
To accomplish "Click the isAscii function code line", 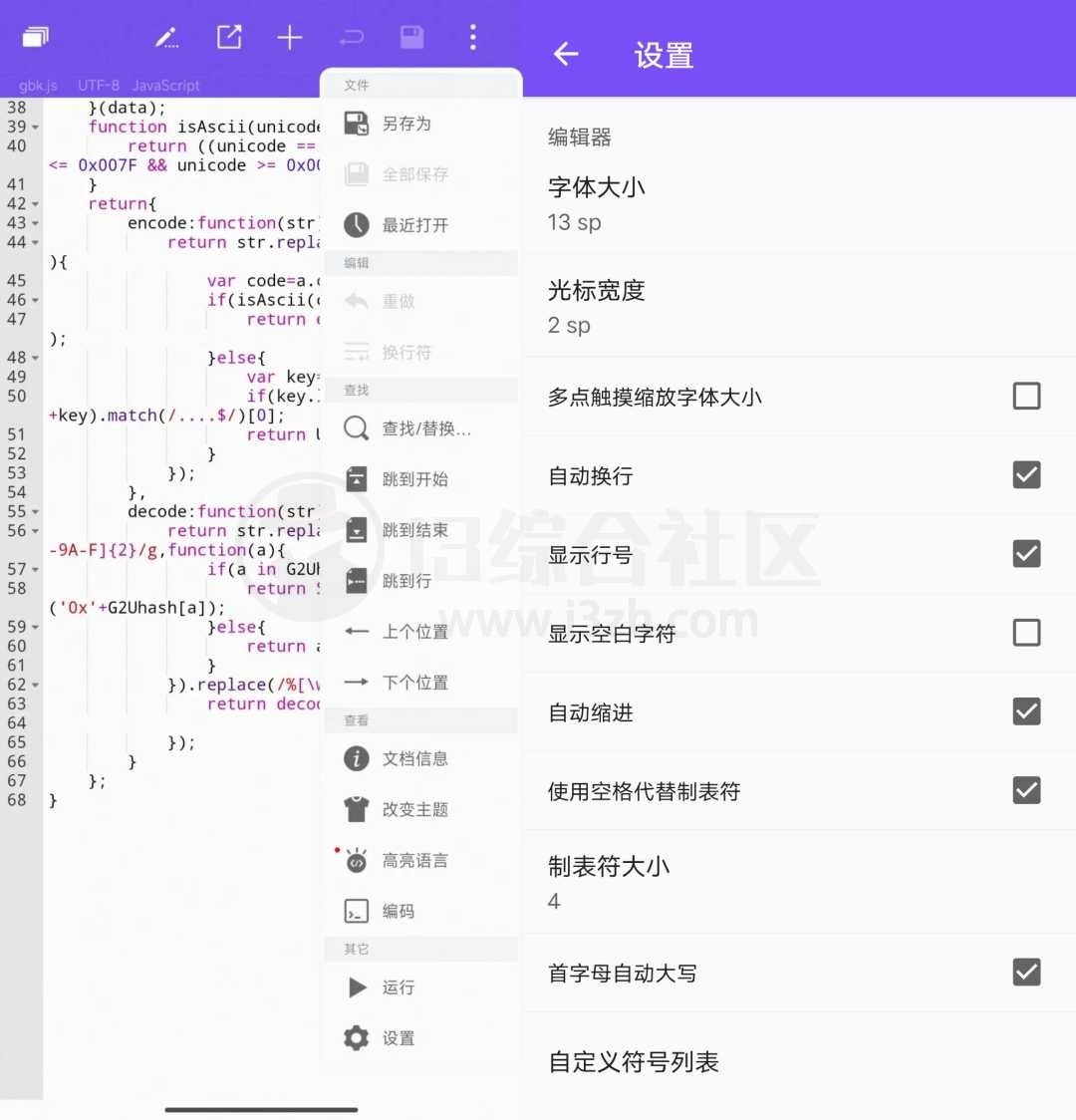I will tap(203, 127).
